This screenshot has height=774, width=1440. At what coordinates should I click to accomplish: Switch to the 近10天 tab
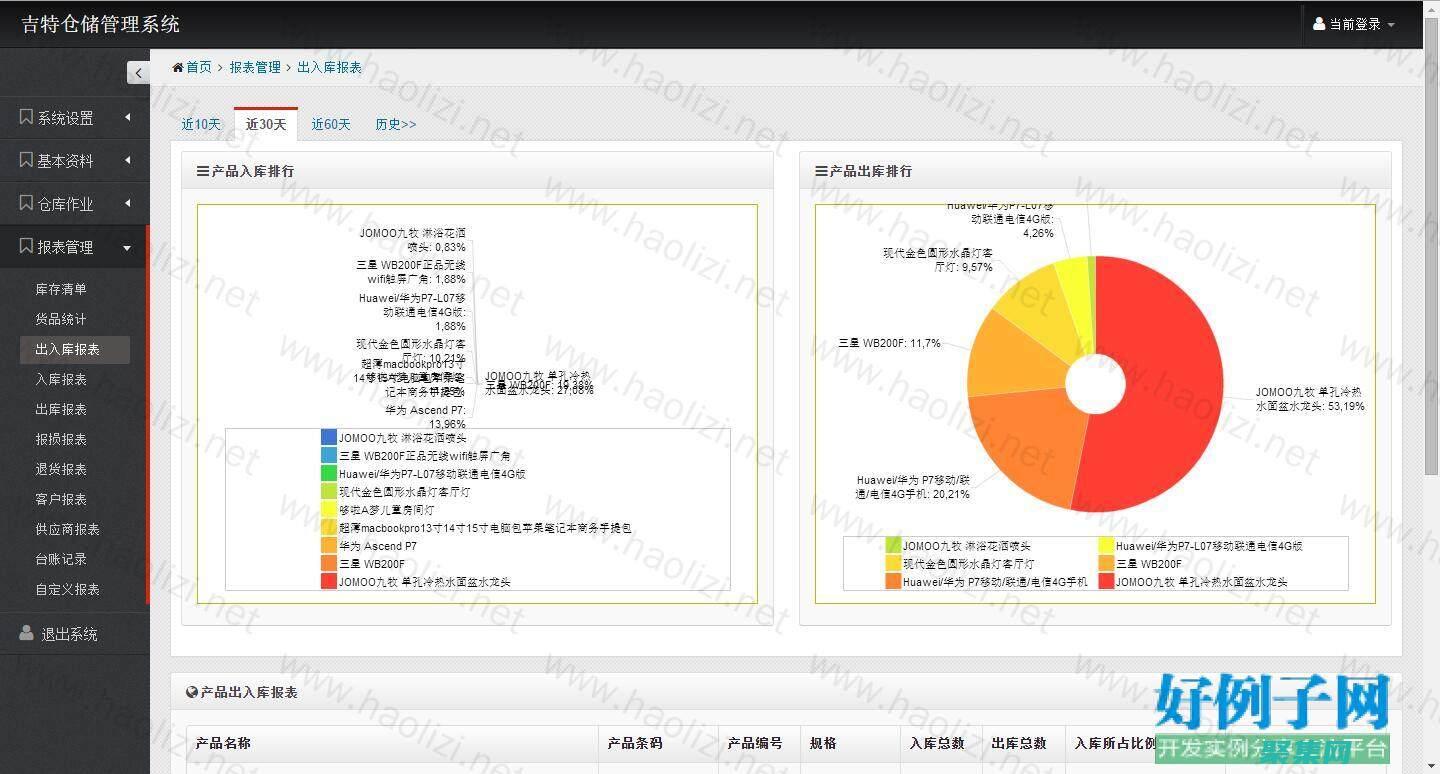pyautogui.click(x=201, y=124)
